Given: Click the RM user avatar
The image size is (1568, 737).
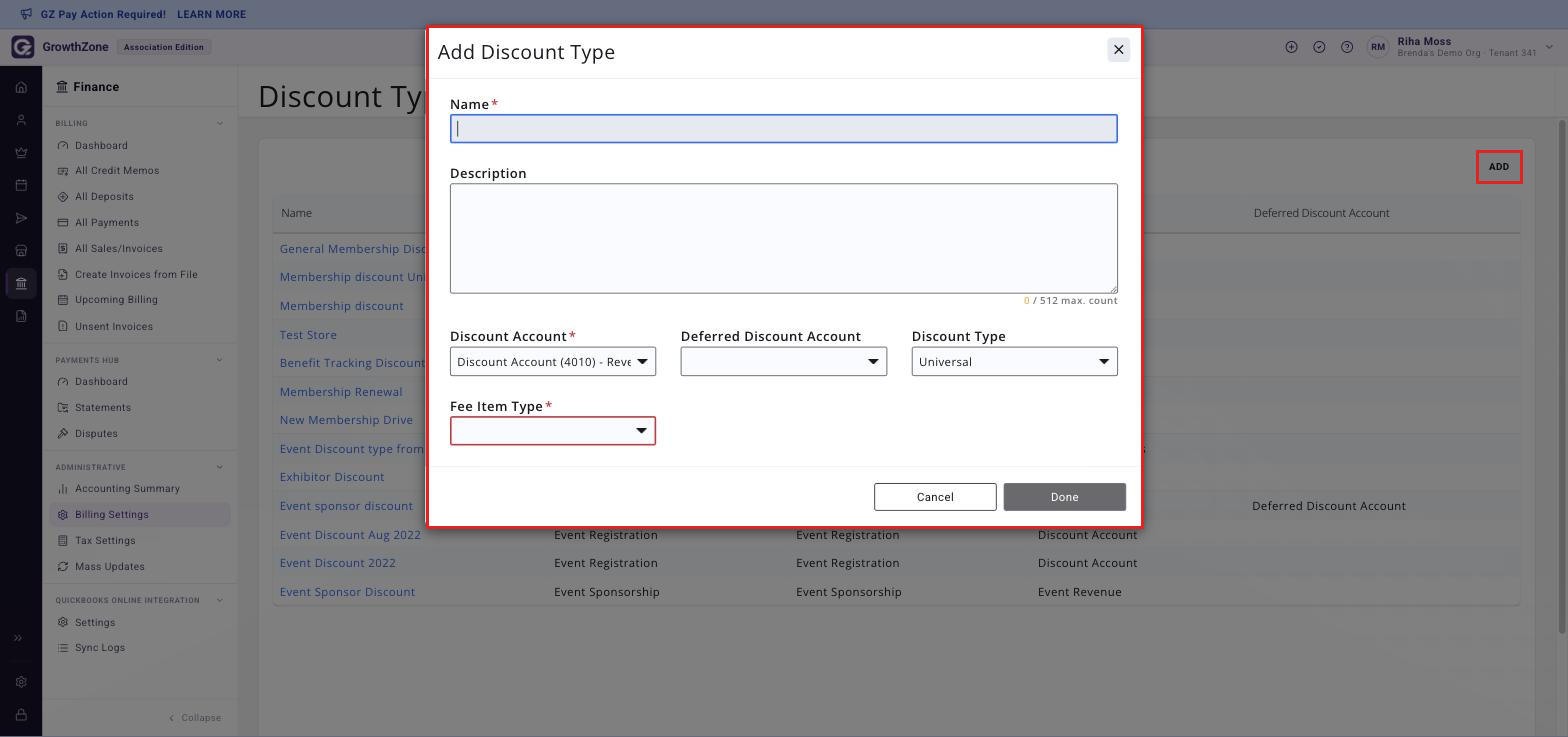Looking at the screenshot, I should 1379,47.
